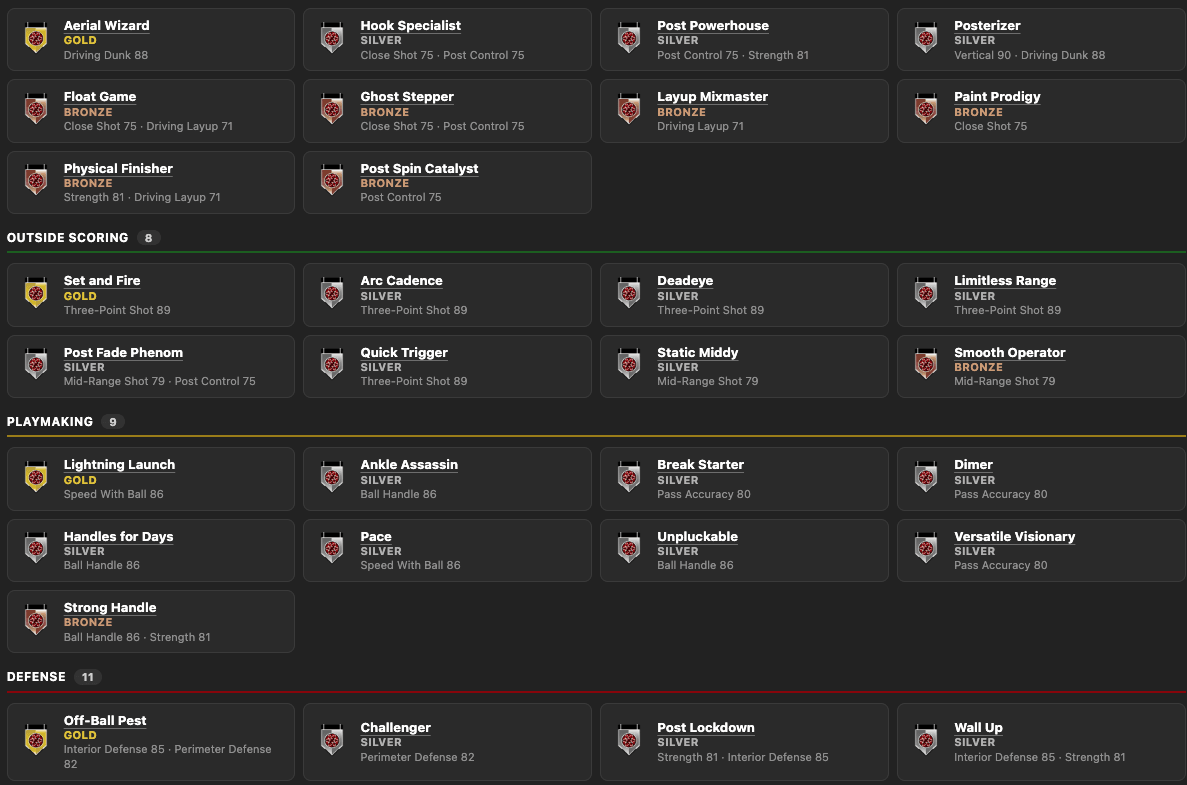Click the Off-Ball Pest gold badge icon
The image size is (1187, 785).
pyautogui.click(x=36, y=741)
